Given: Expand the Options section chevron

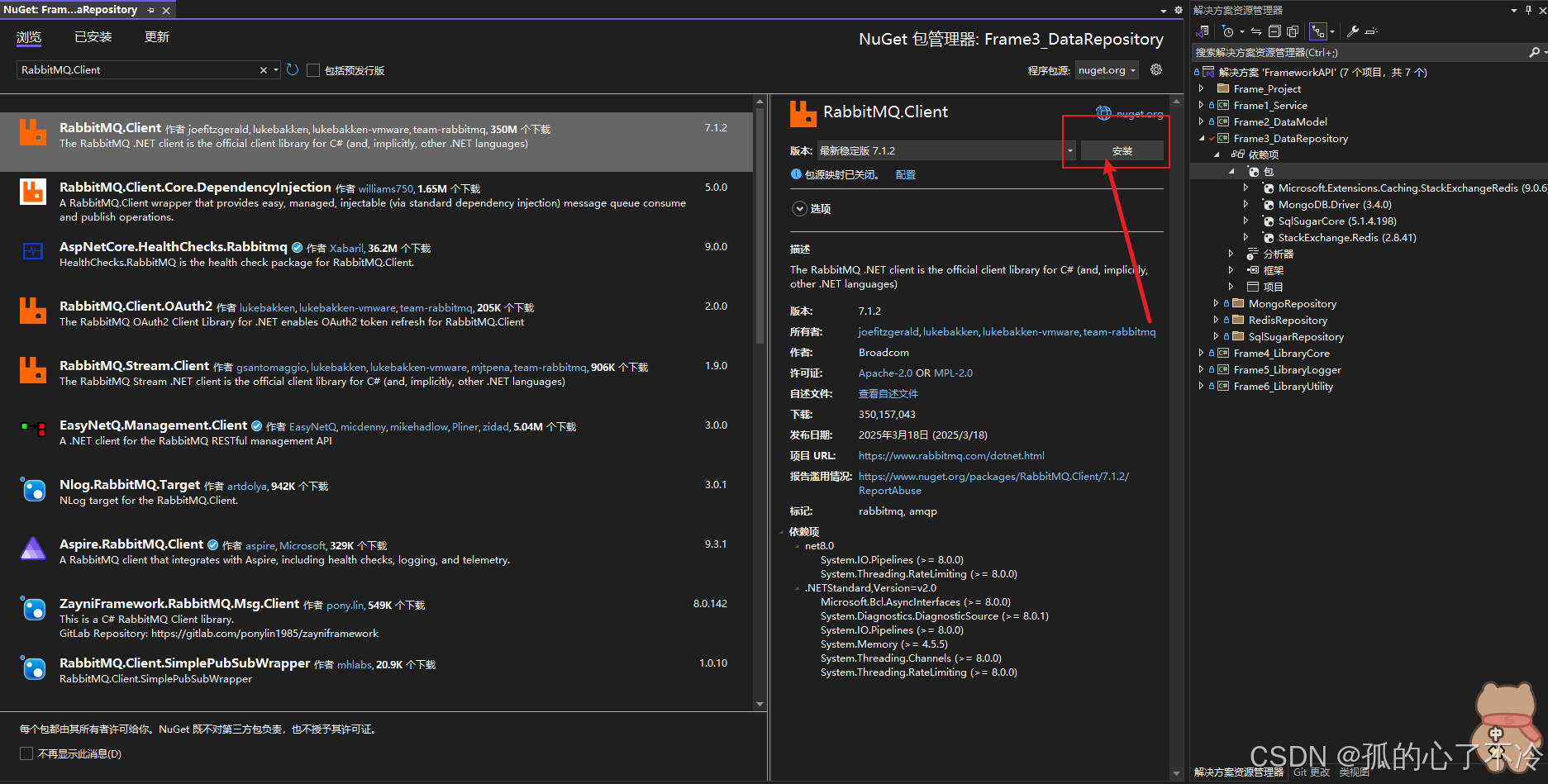Looking at the screenshot, I should click(x=799, y=209).
